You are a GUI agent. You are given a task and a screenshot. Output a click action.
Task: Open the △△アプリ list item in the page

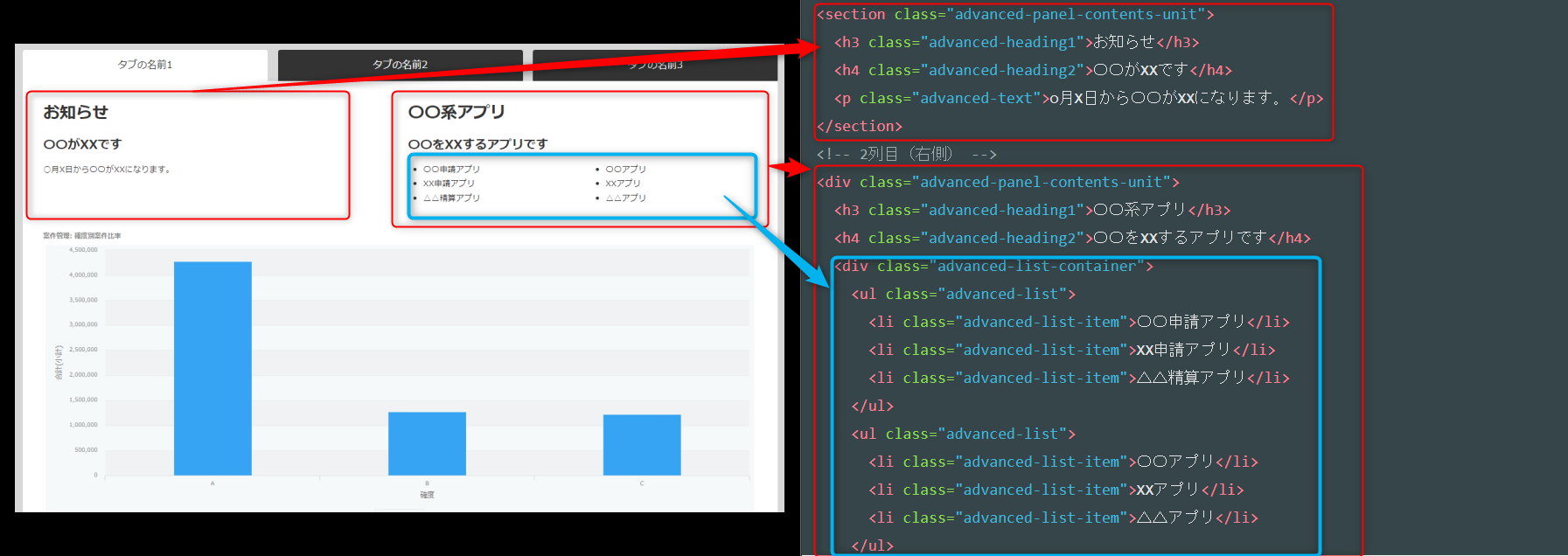626,198
